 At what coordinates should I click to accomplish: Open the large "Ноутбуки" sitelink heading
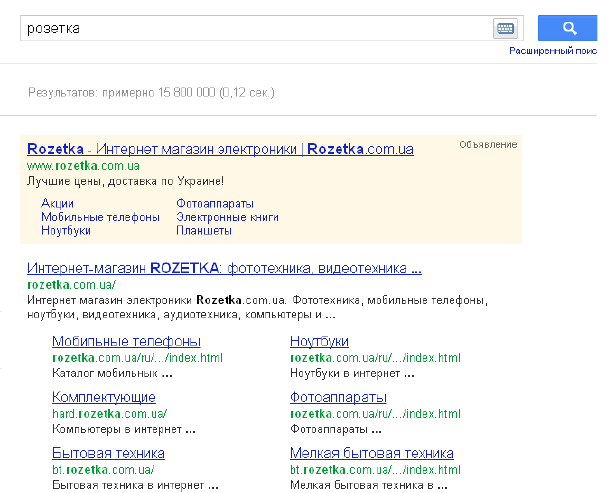[x=319, y=341]
